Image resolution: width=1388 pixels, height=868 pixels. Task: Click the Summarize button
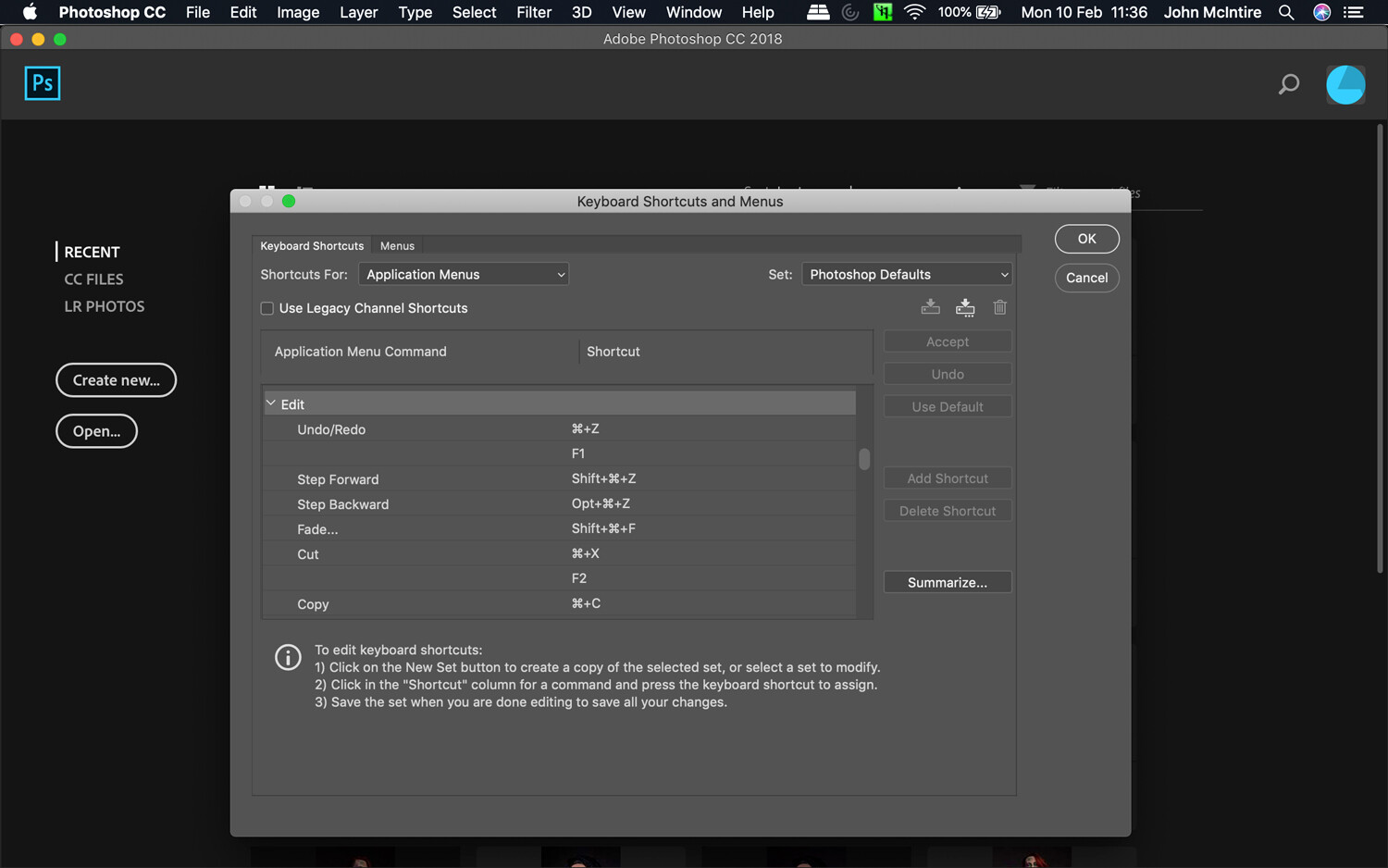[947, 582]
